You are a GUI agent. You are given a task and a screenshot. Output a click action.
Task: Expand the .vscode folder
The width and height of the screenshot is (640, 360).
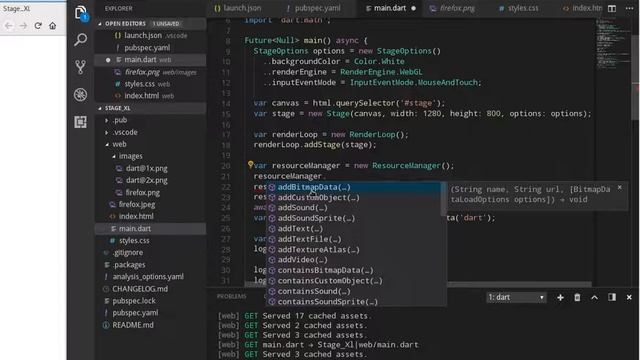pyautogui.click(x=124, y=132)
